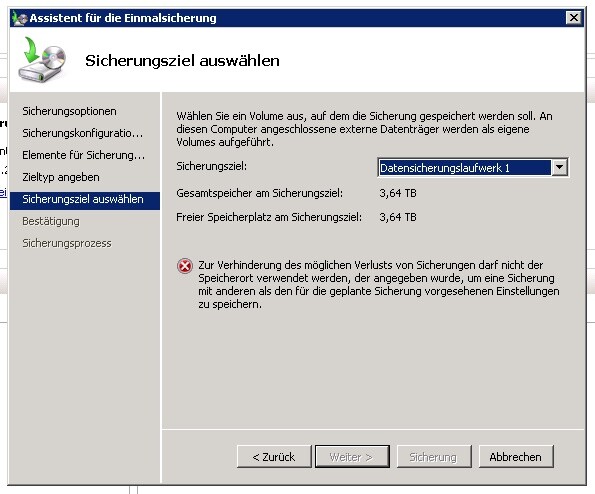595x494 pixels.
Task: Jump to Zieltyp angeben step
Action: coord(61,177)
